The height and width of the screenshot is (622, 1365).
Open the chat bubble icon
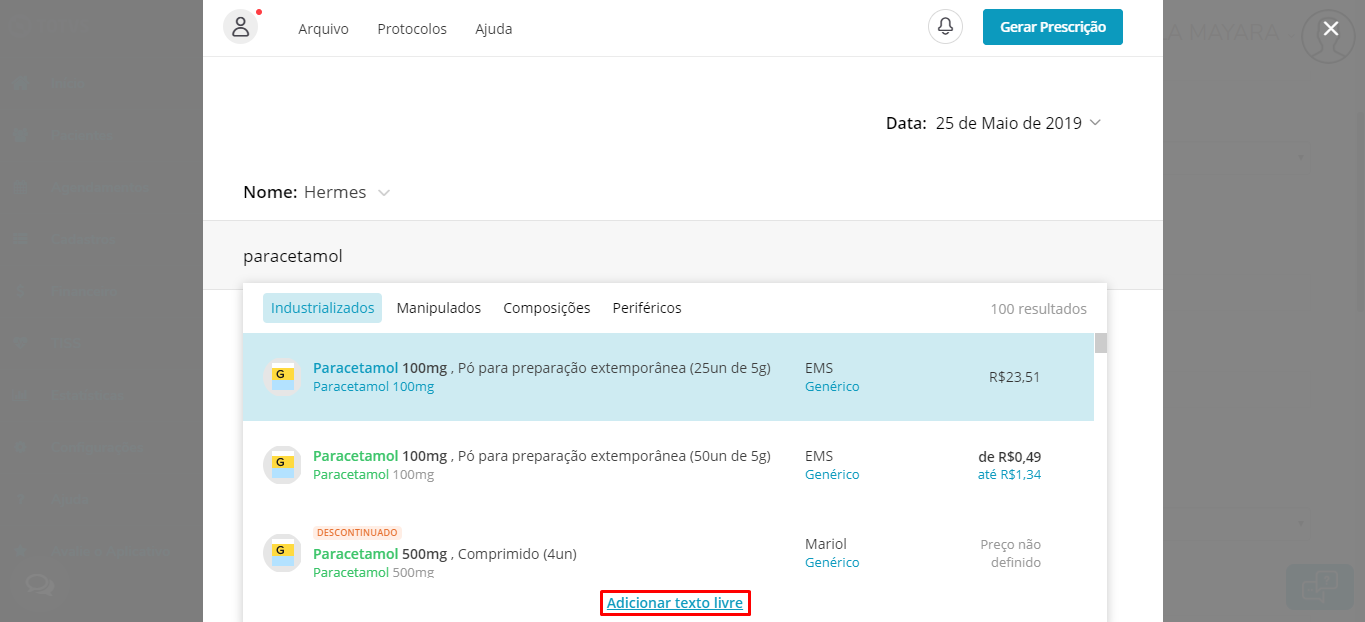40,585
